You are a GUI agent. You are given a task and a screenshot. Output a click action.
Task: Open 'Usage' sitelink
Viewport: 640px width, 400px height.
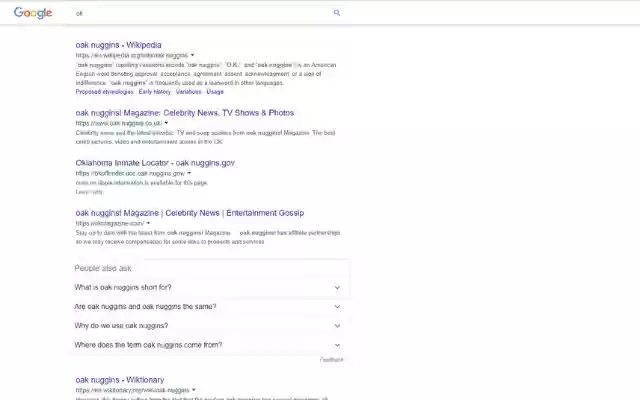click(215, 92)
